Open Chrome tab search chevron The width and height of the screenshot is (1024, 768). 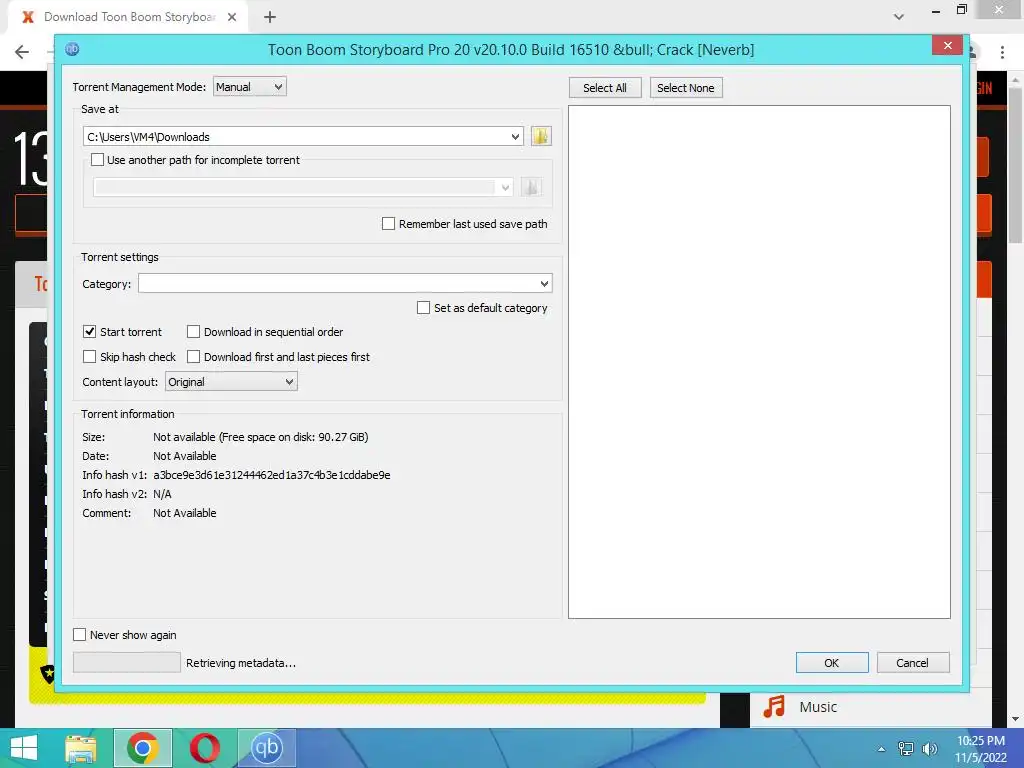click(x=899, y=17)
